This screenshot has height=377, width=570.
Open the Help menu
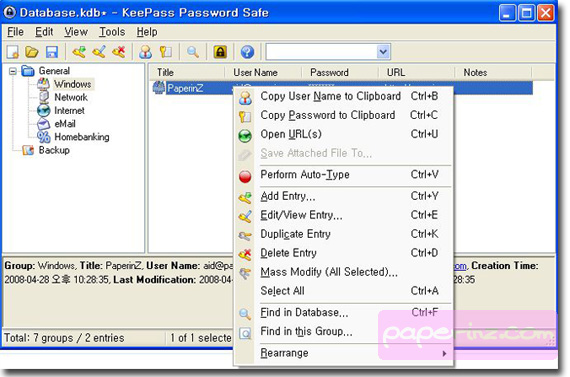tap(147, 32)
